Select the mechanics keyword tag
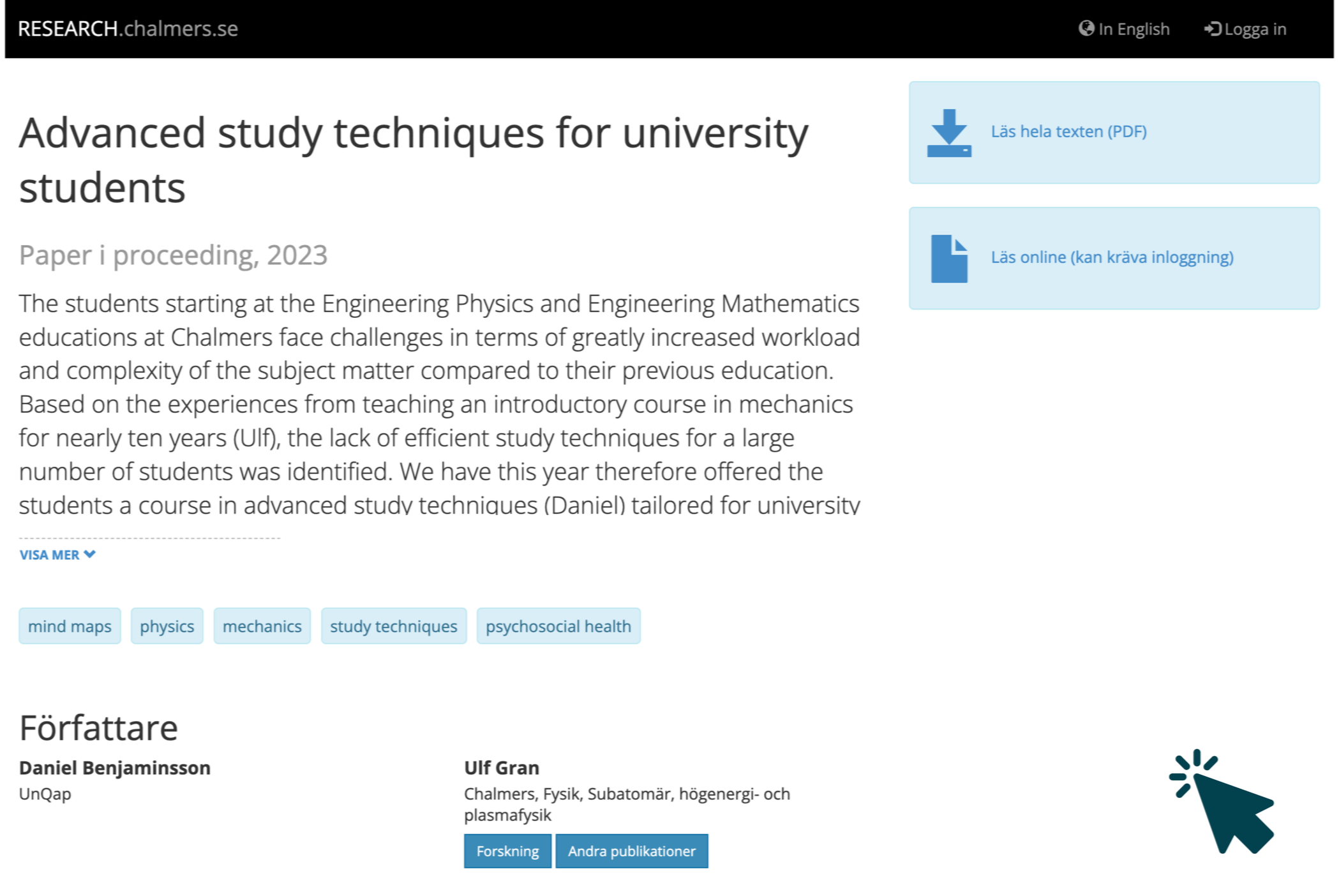Viewport: 1339px width, 896px height. (x=262, y=626)
